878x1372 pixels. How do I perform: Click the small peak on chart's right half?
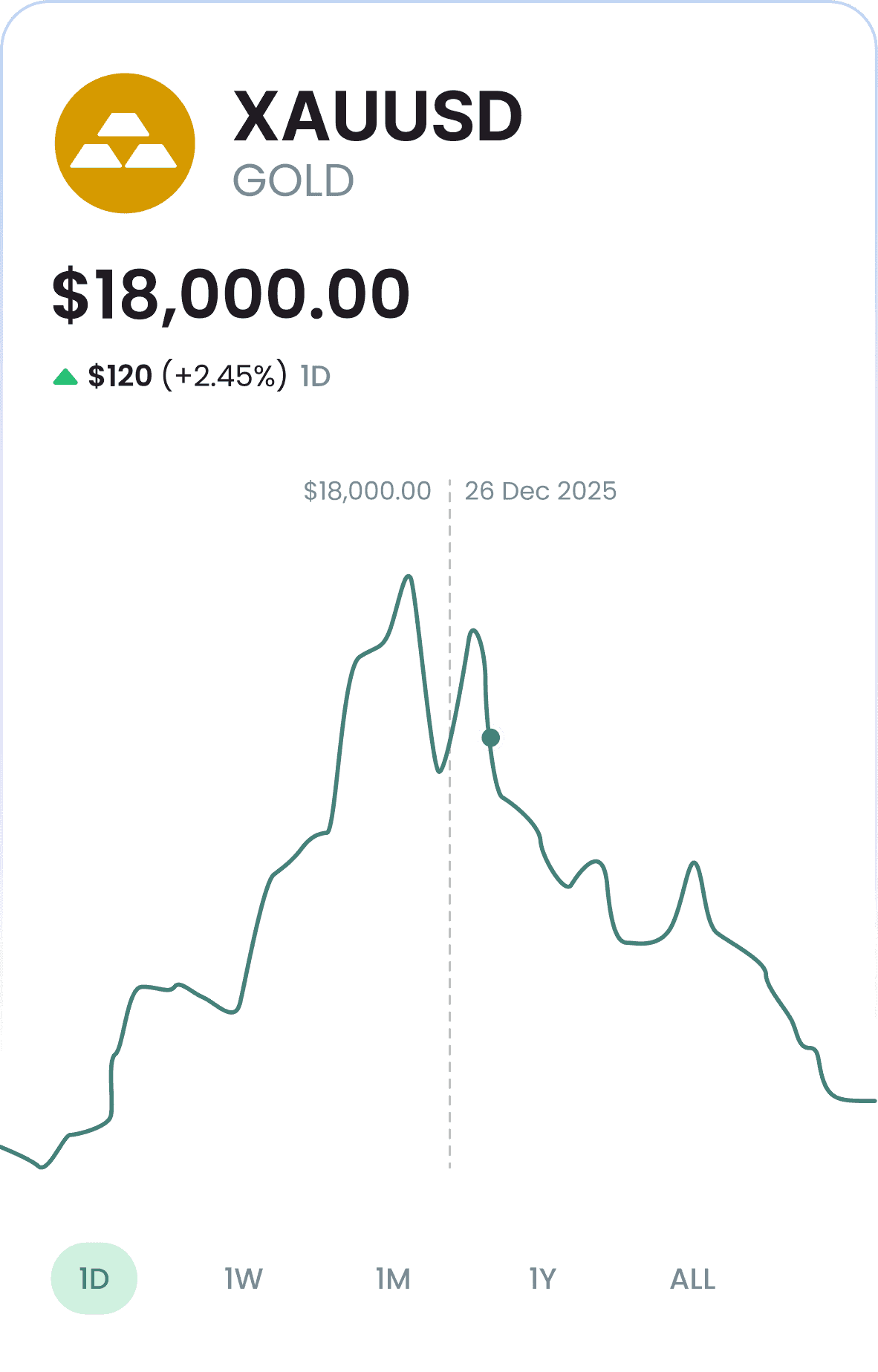(695, 863)
